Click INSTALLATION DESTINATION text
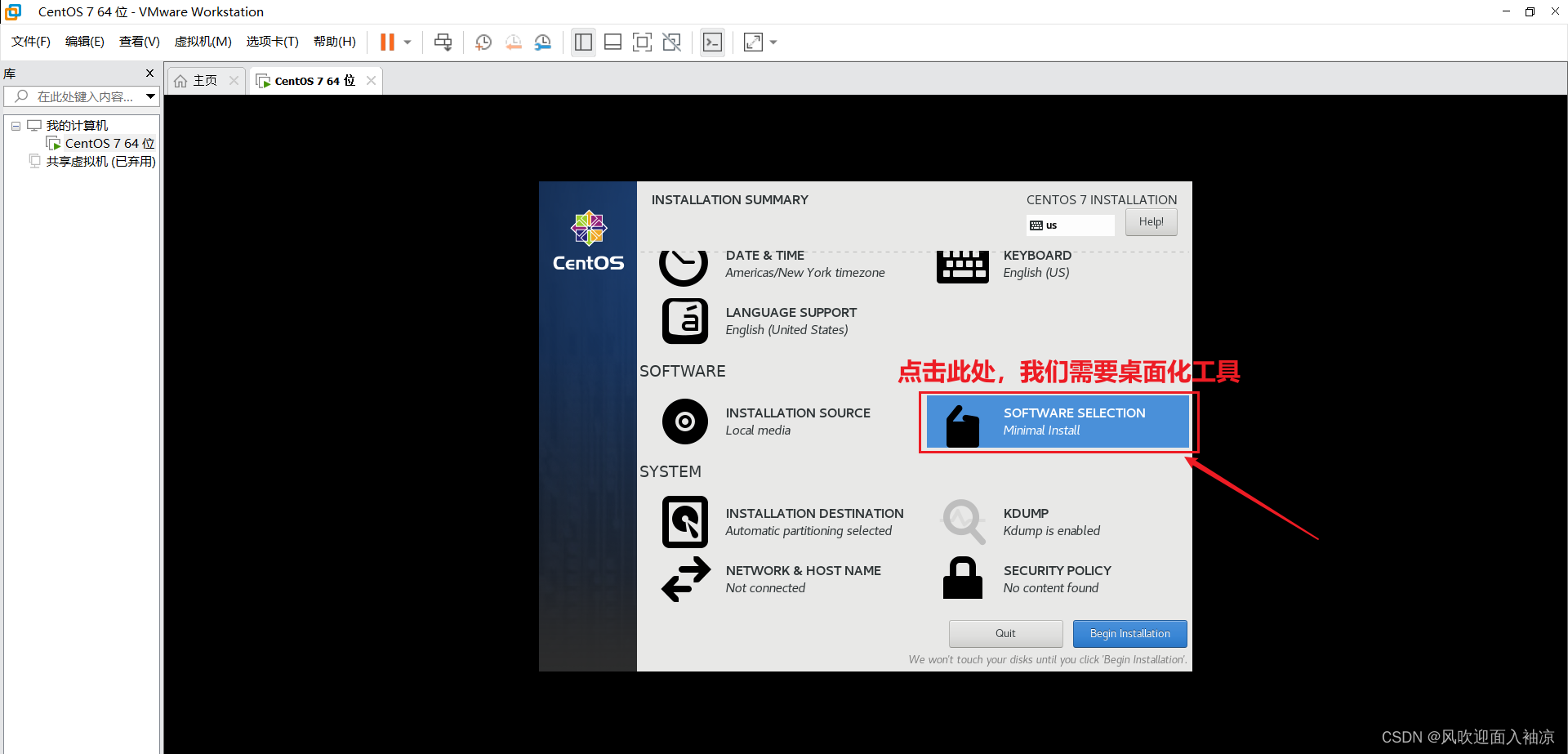 [x=814, y=514]
